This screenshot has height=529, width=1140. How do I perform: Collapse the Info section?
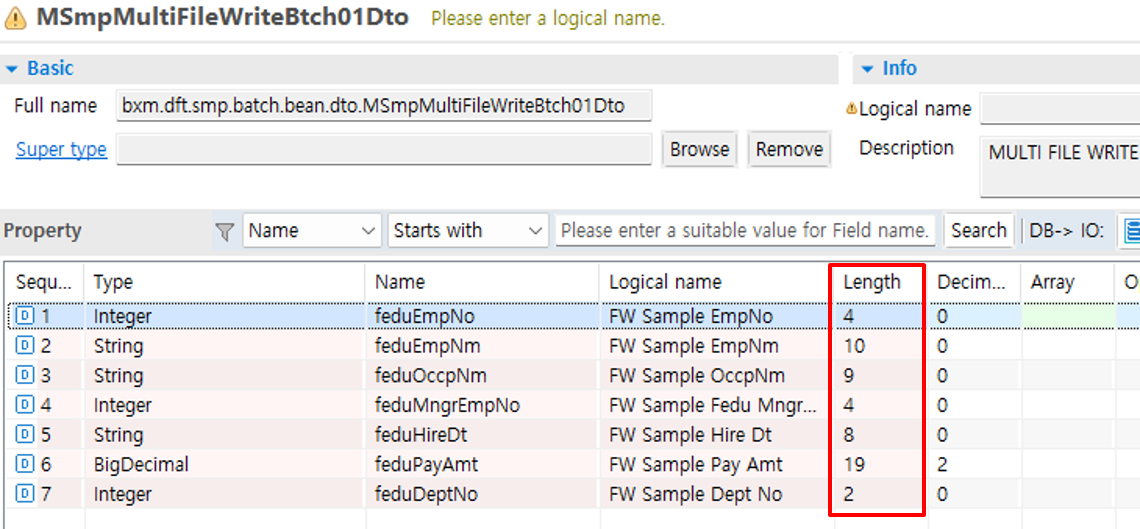pyautogui.click(x=867, y=69)
